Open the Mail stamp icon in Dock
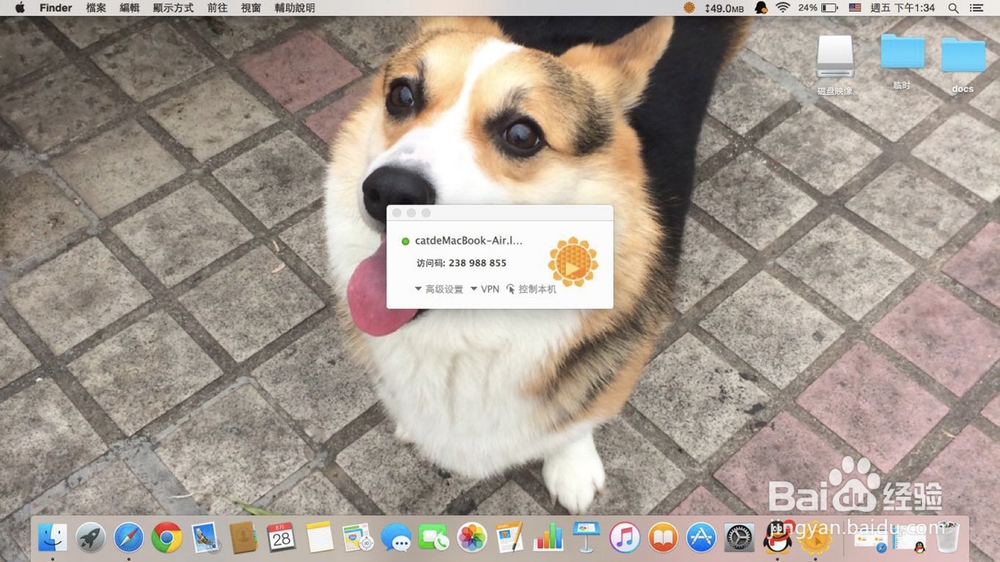1000x562 pixels. pyautogui.click(x=205, y=537)
